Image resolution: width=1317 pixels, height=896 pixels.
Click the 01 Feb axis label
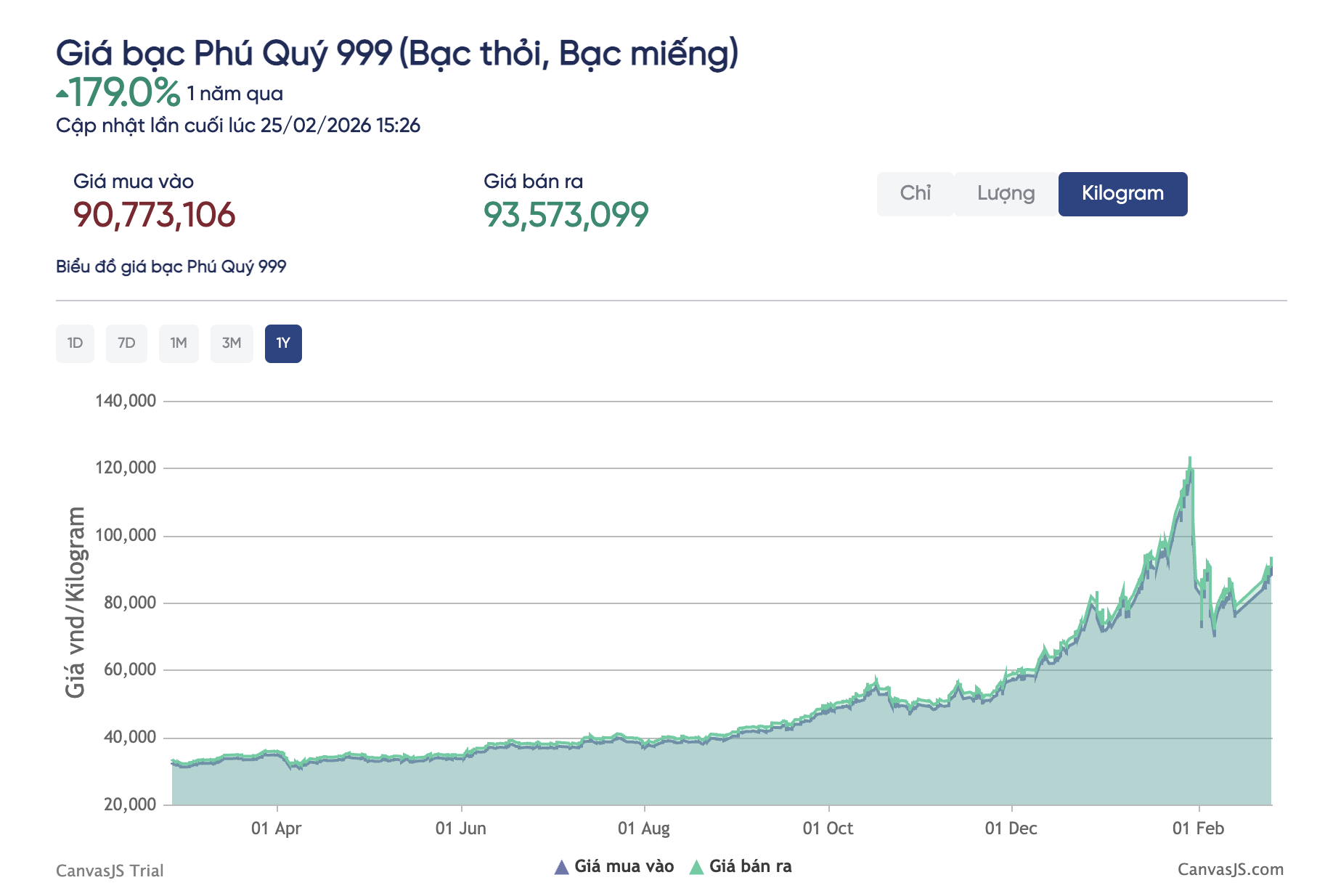[1198, 828]
